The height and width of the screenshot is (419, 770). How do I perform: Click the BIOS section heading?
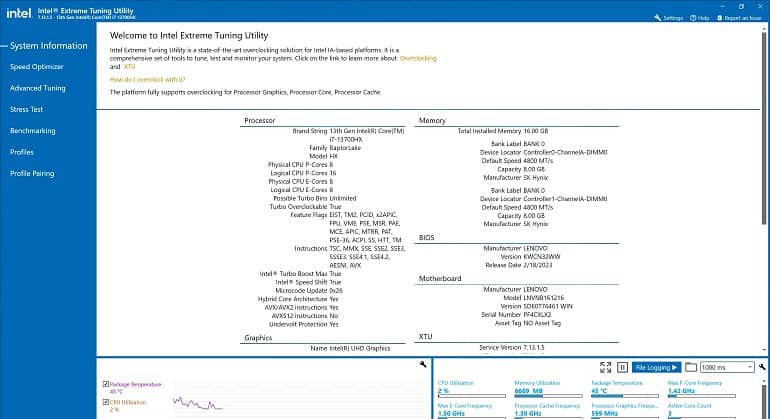tap(426, 237)
